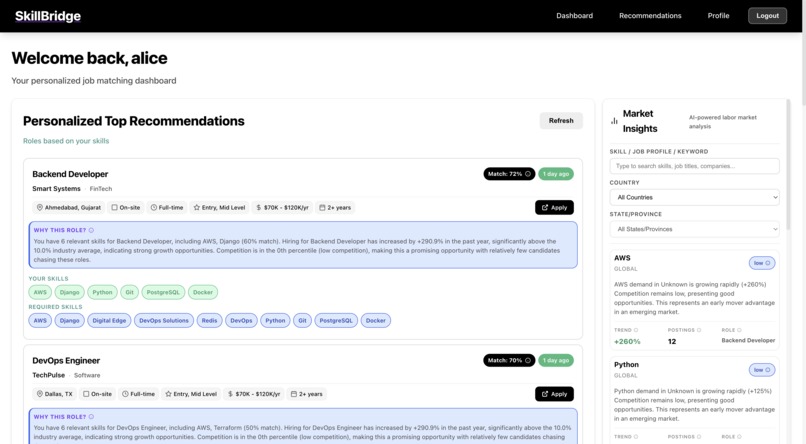The width and height of the screenshot is (806, 444).
Task: Click the 1 day ago badge on Backend Developer
Action: pos(556,174)
